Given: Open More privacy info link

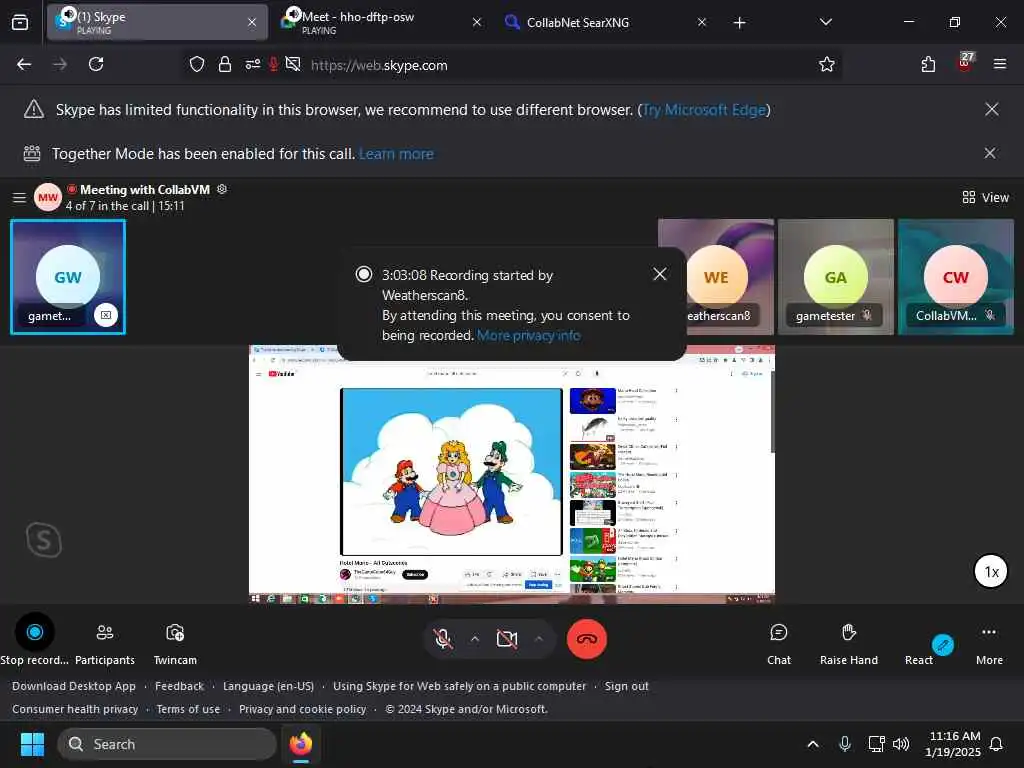Looking at the screenshot, I should point(528,335).
